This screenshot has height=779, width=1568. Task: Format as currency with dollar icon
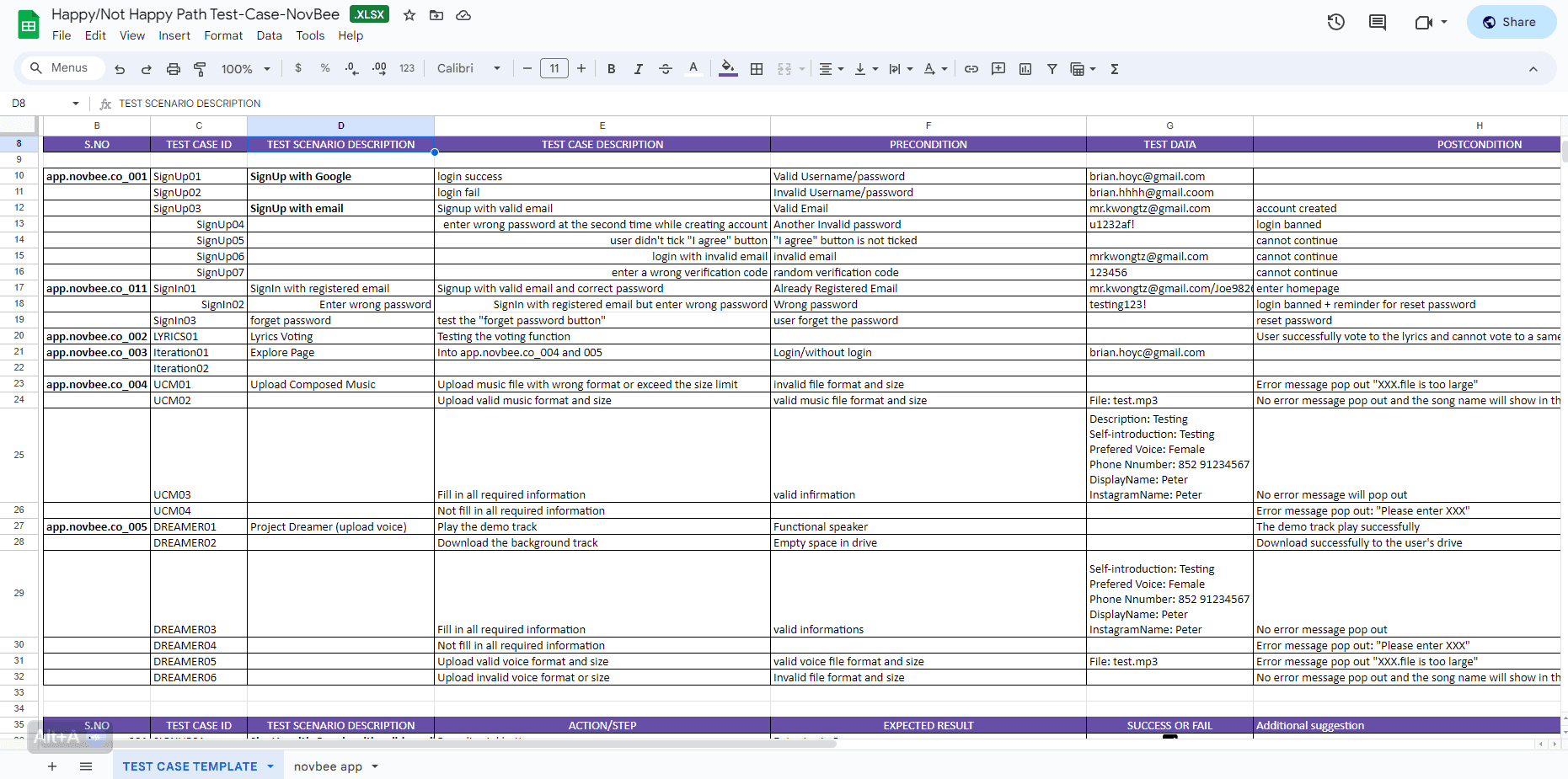pyautogui.click(x=298, y=68)
